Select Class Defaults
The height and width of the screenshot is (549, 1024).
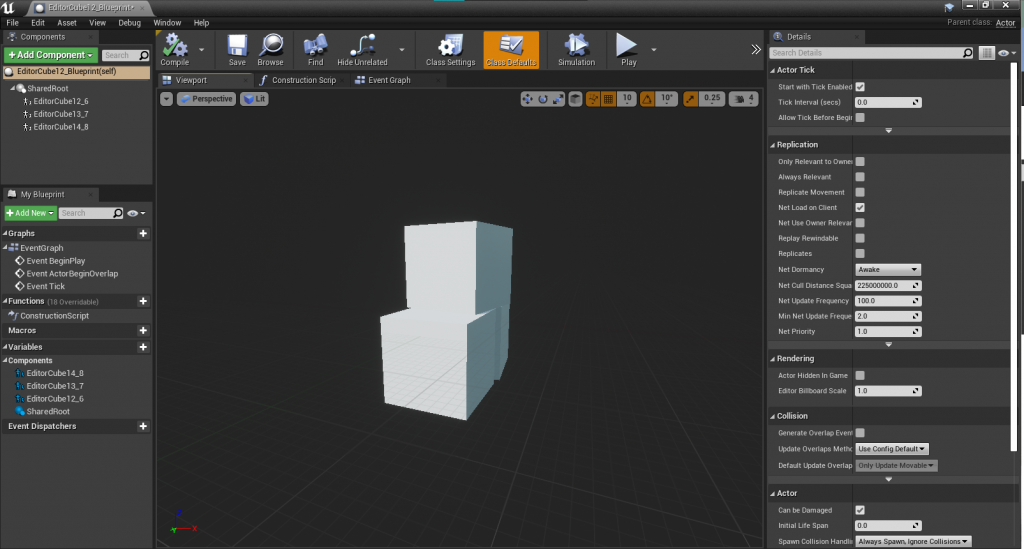[x=511, y=50]
